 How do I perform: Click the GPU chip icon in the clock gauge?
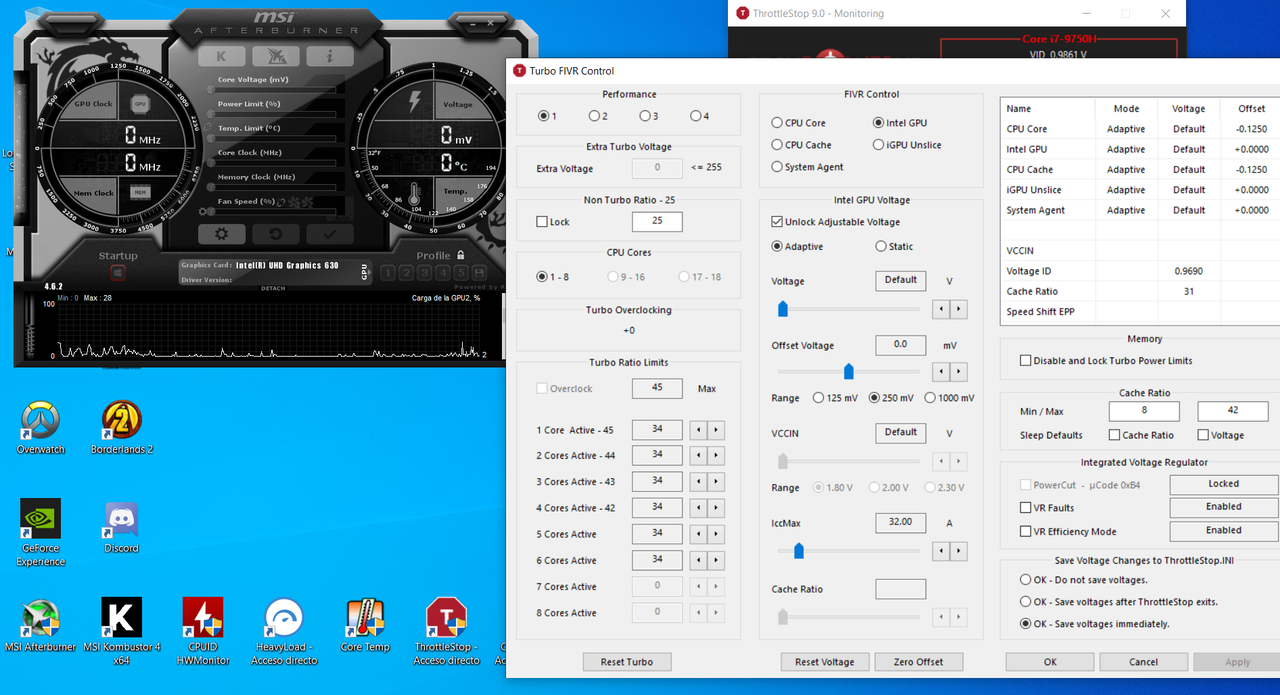tap(140, 104)
